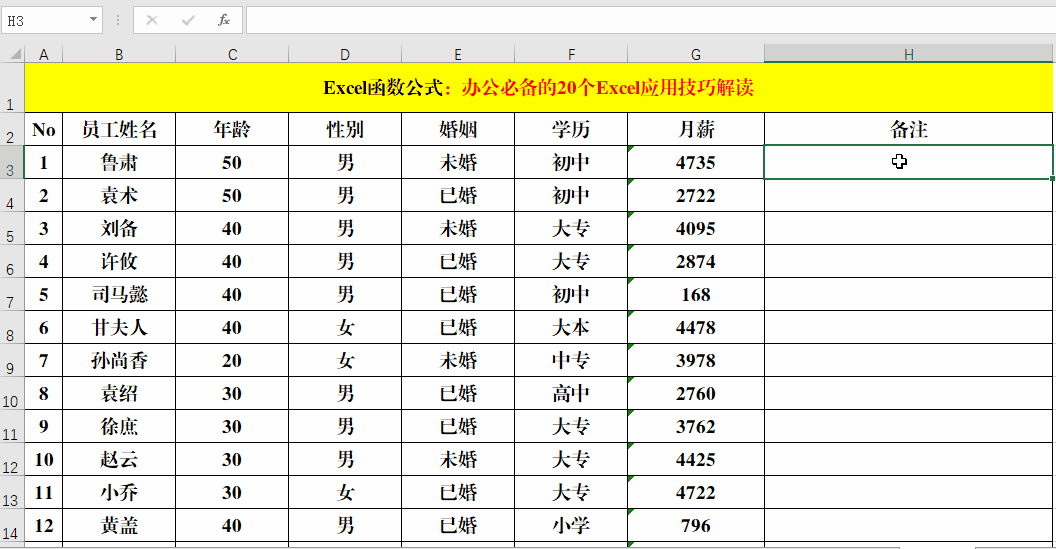
Task: Select the salary cell 2722
Action: [x=696, y=195]
